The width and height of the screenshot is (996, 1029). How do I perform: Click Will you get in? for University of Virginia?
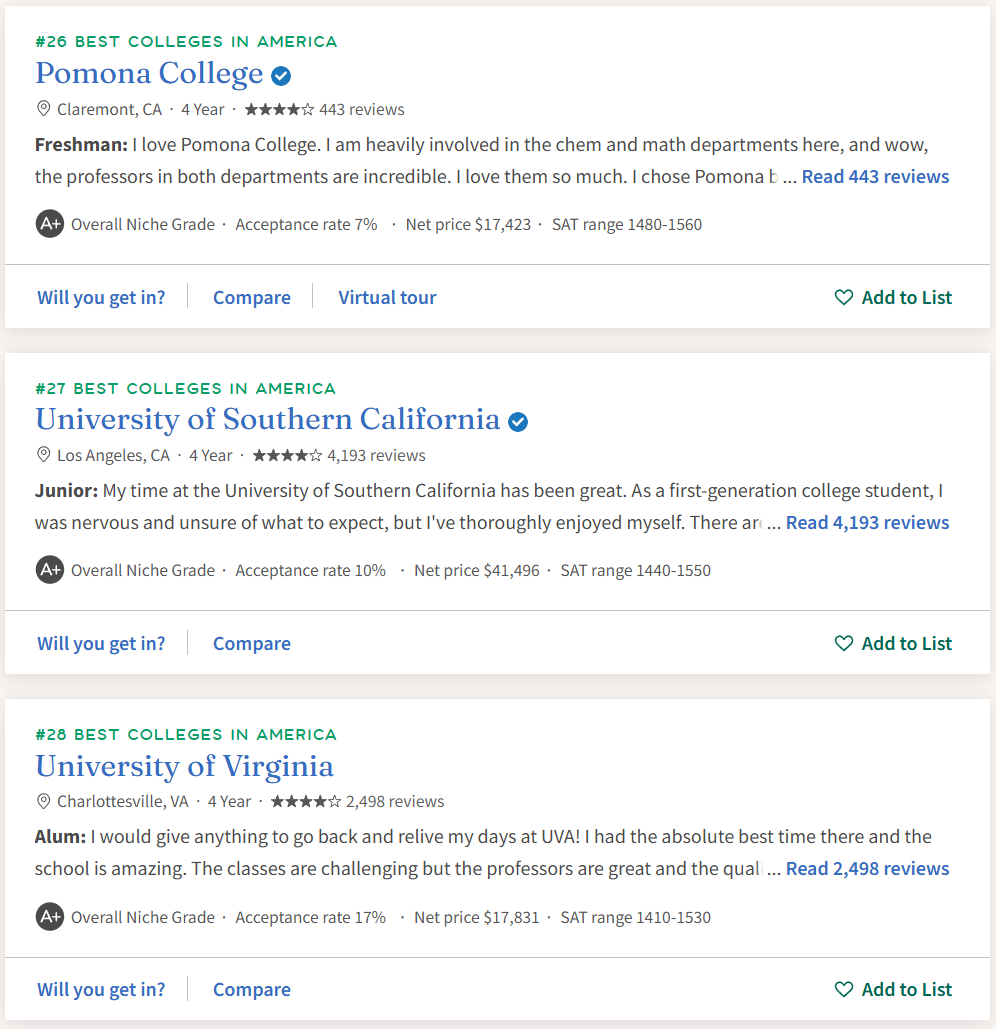(x=101, y=989)
